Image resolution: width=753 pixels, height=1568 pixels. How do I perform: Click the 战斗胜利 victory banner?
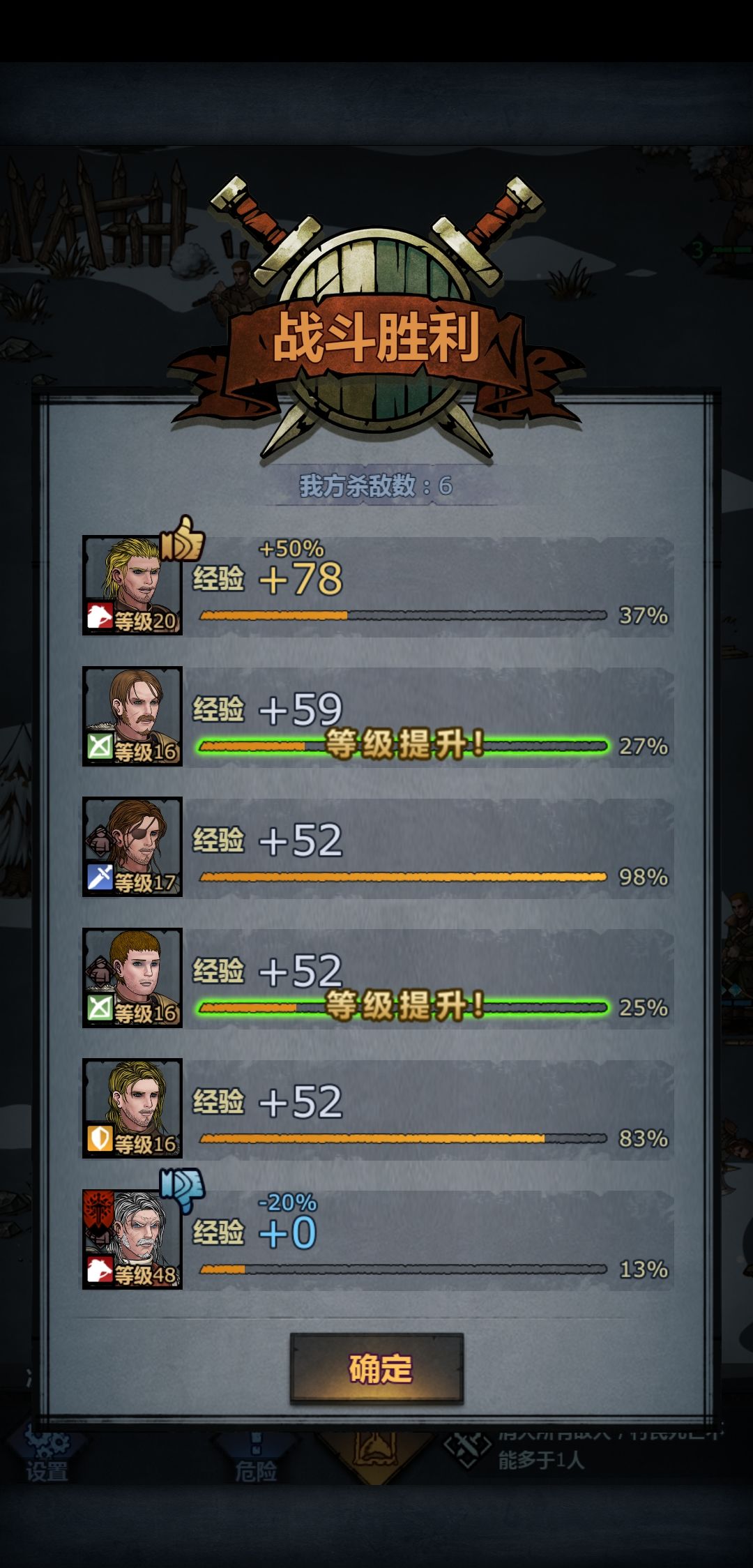(x=376, y=336)
